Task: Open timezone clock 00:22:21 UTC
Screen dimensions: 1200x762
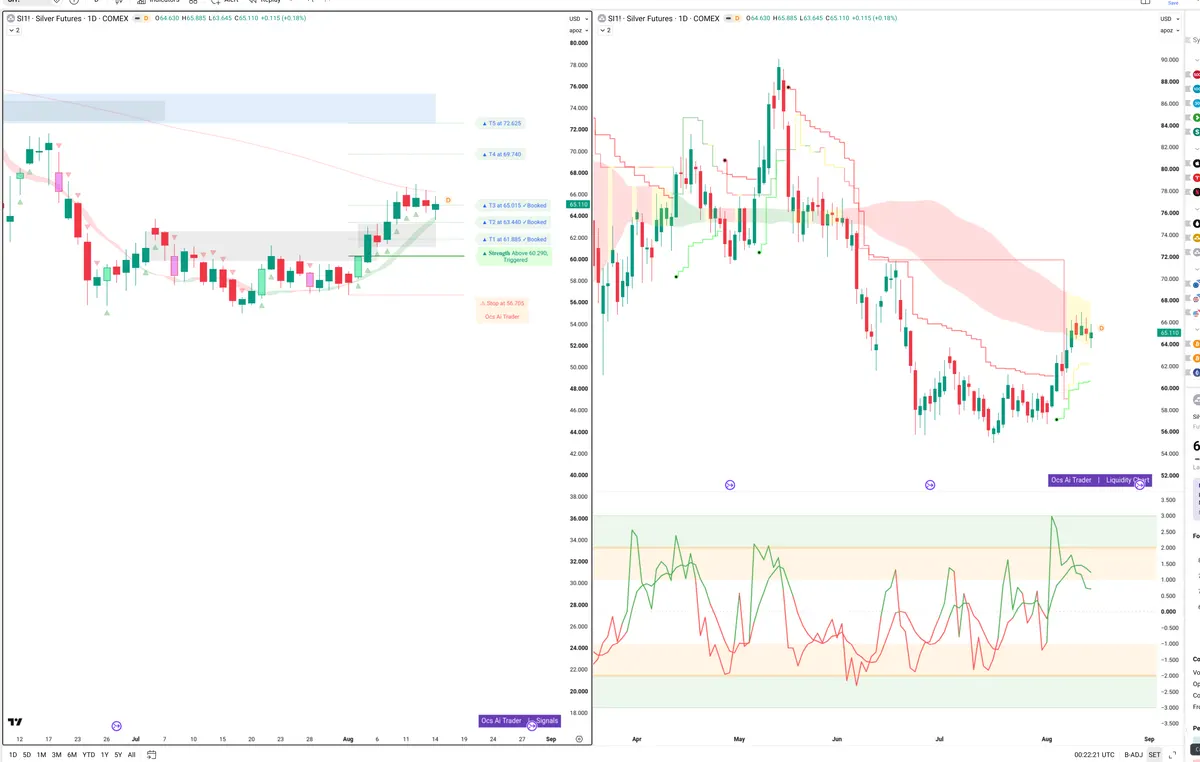Action: click(x=1094, y=755)
